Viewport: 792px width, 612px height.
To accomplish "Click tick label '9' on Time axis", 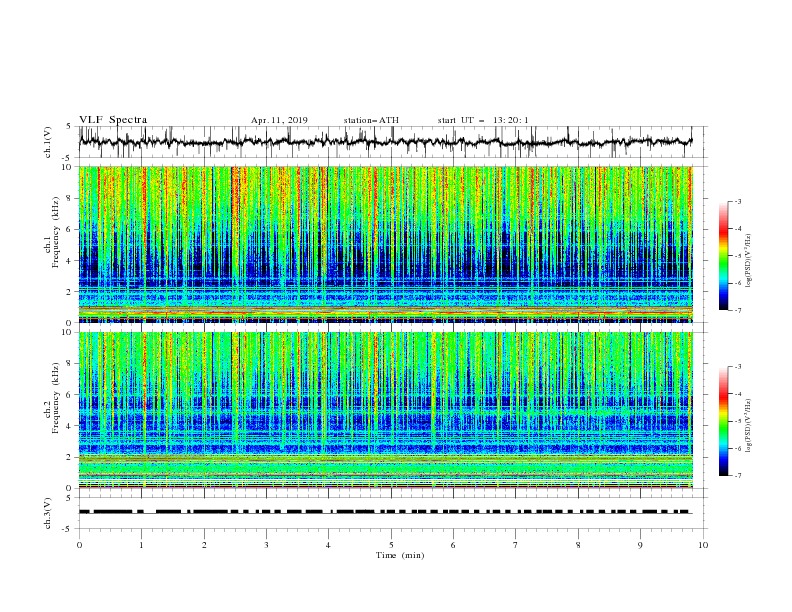I will tap(640, 545).
